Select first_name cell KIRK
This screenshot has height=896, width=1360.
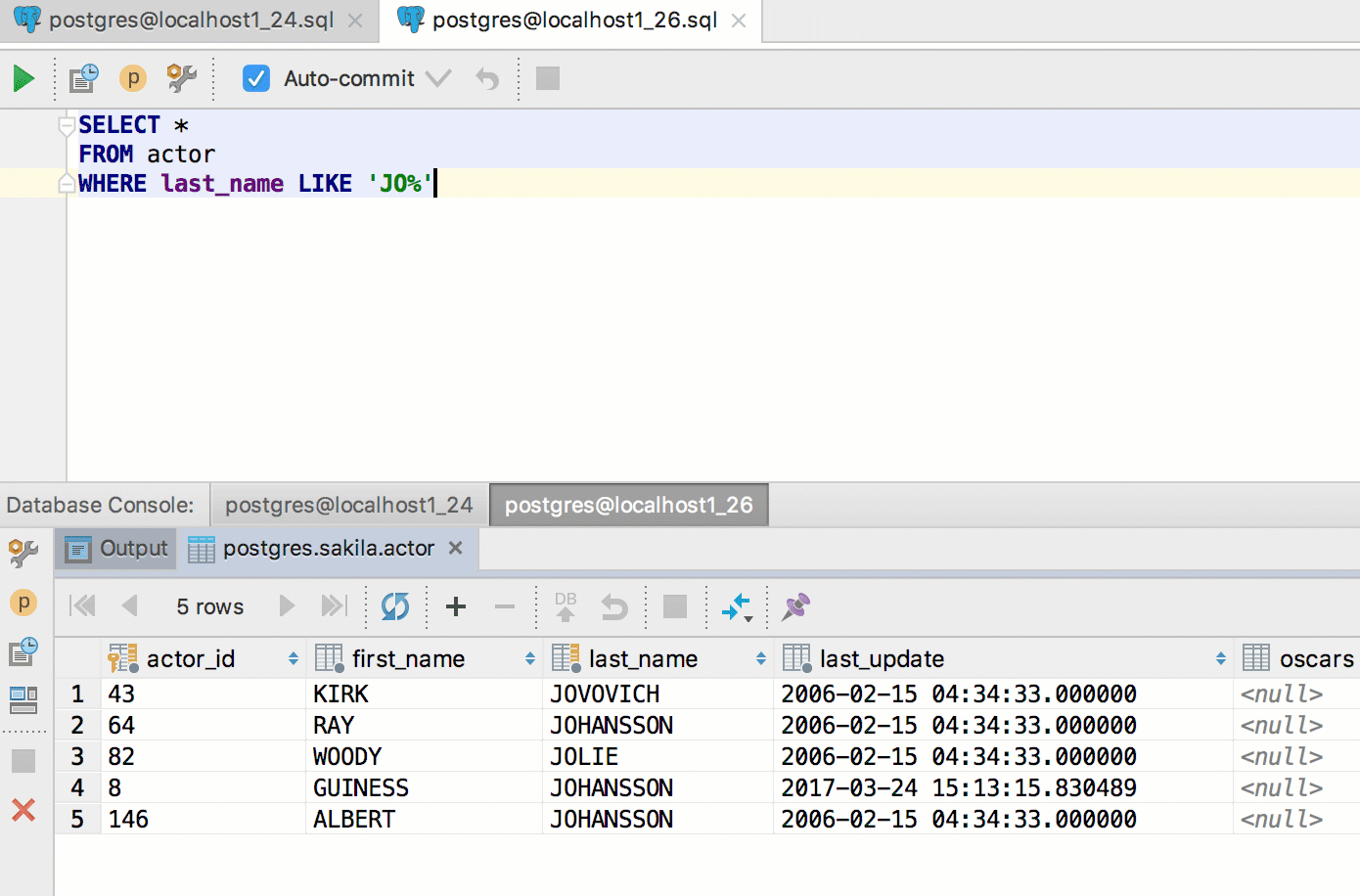tap(425, 694)
